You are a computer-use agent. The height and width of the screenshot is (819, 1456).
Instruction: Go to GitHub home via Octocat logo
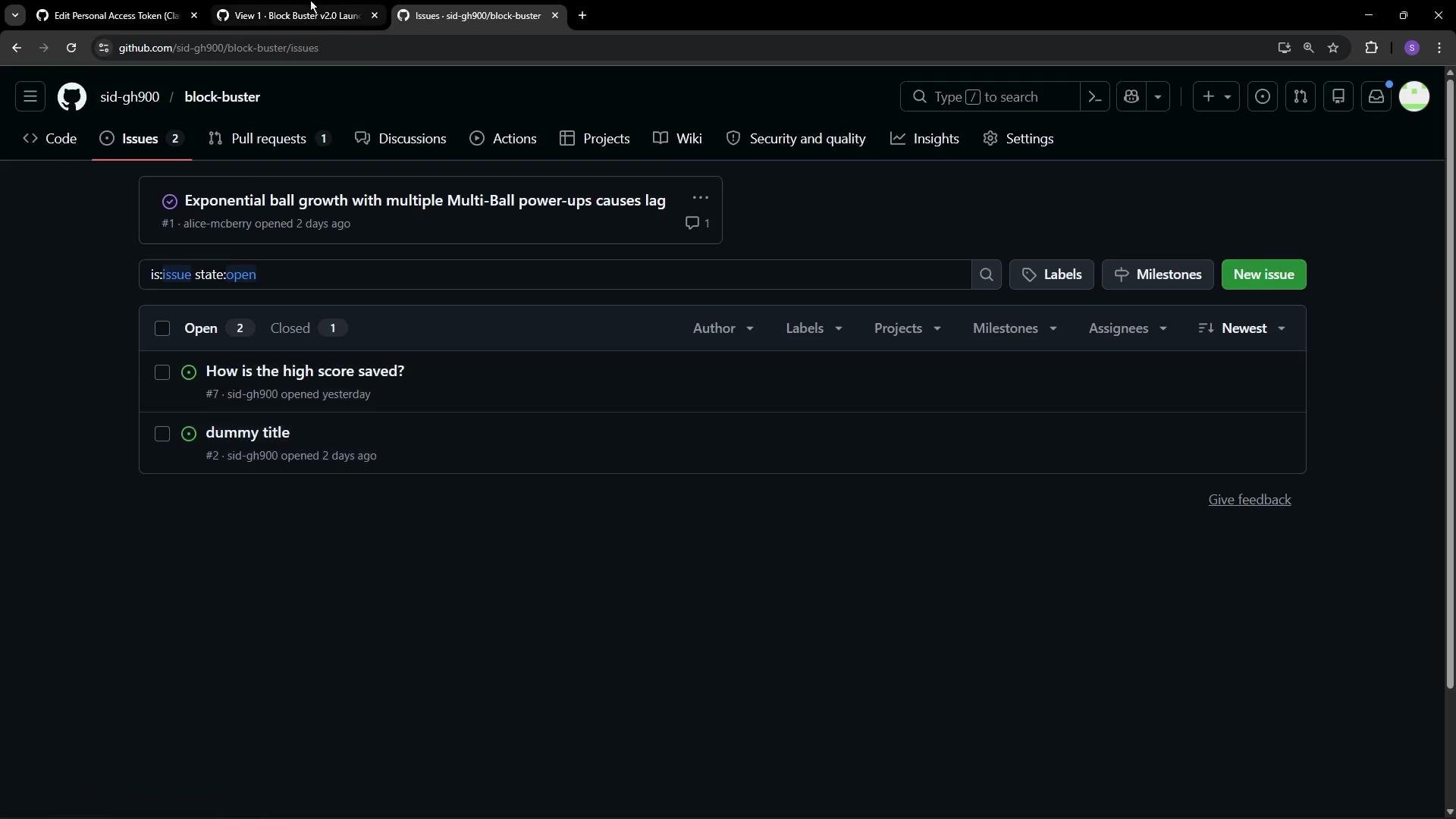point(72,97)
